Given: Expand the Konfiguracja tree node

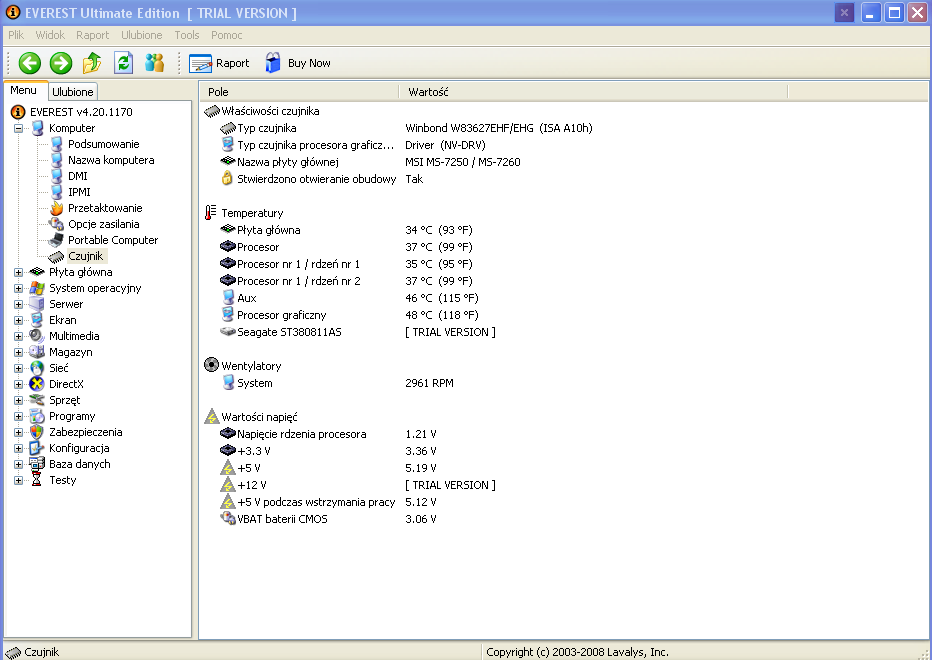Looking at the screenshot, I should pos(18,449).
